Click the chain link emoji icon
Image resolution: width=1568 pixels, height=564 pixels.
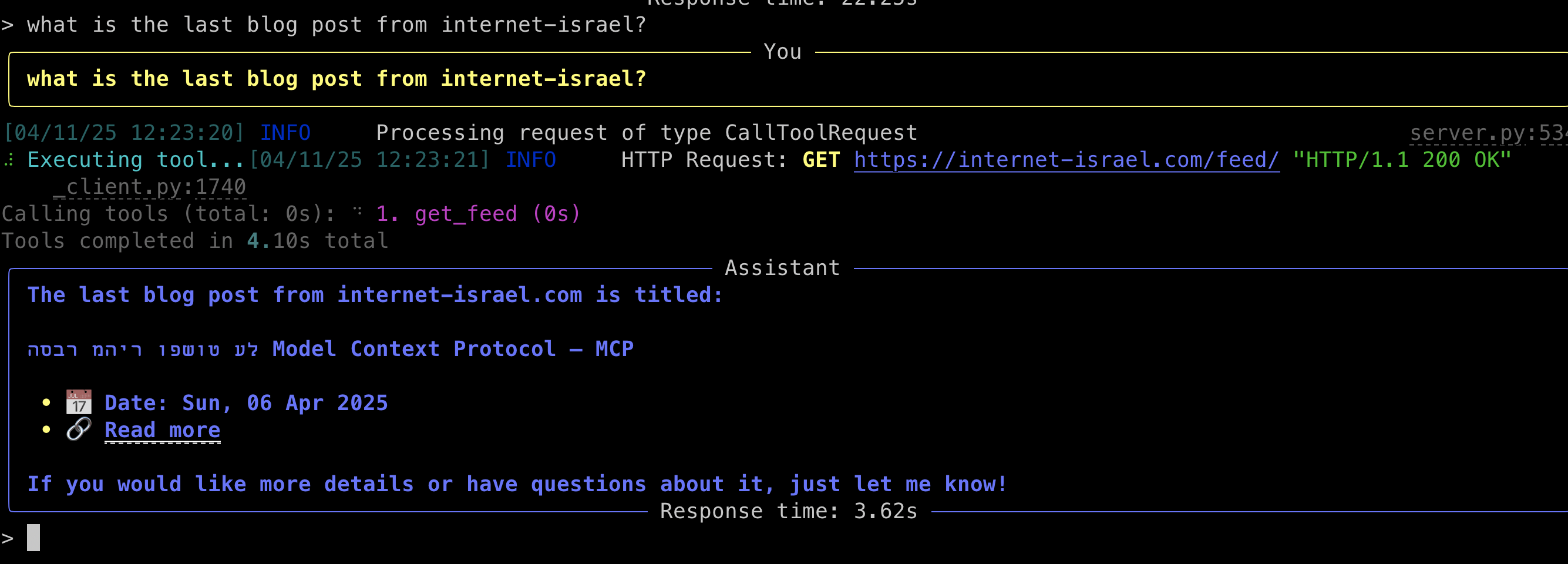click(79, 429)
